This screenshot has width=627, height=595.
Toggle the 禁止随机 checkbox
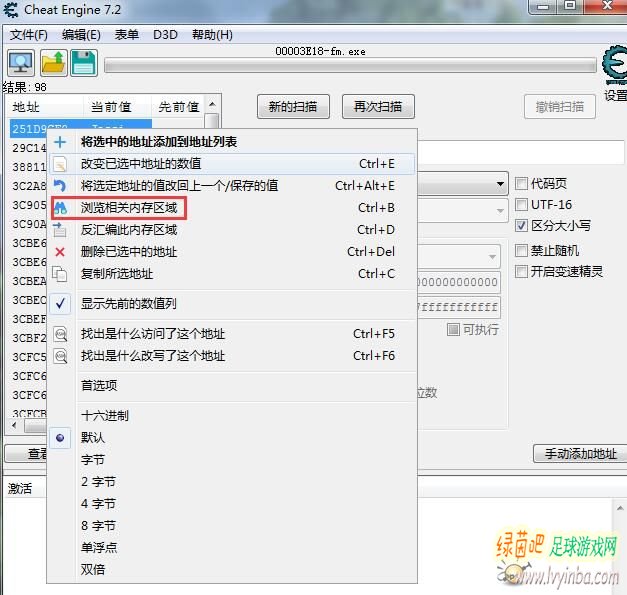(521, 251)
